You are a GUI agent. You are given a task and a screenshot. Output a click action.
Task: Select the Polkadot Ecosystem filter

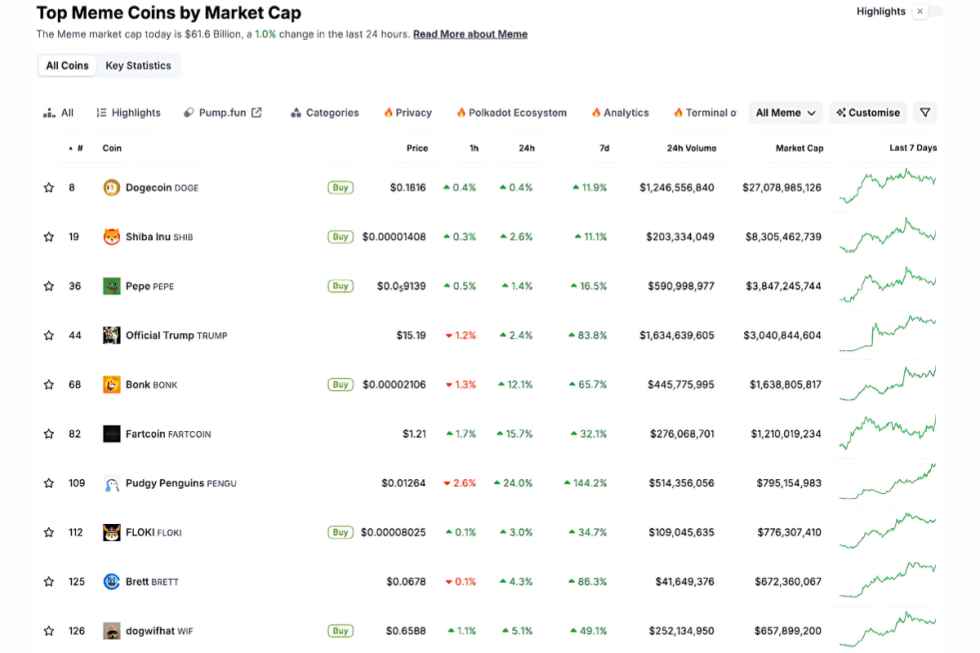point(511,112)
